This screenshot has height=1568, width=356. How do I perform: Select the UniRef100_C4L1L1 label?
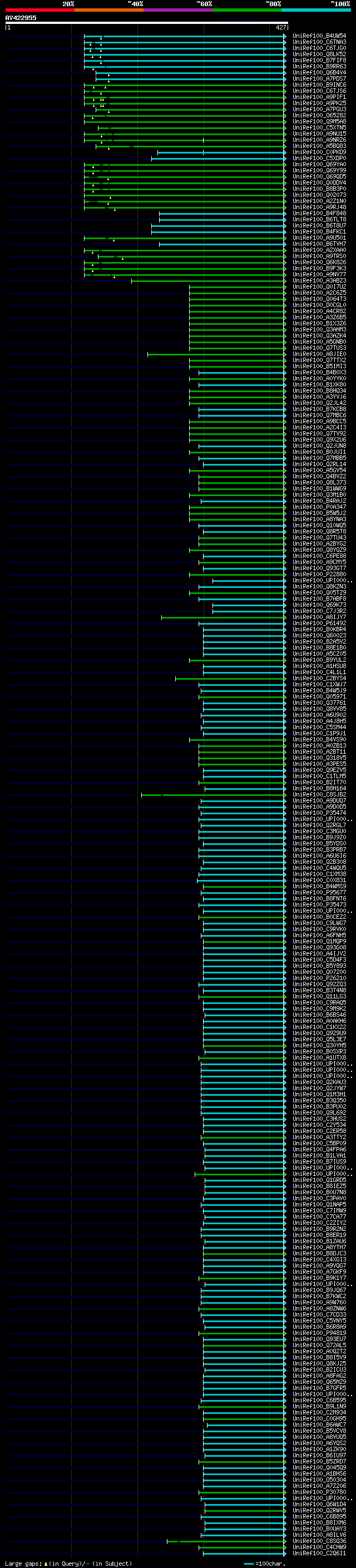click(319, 672)
